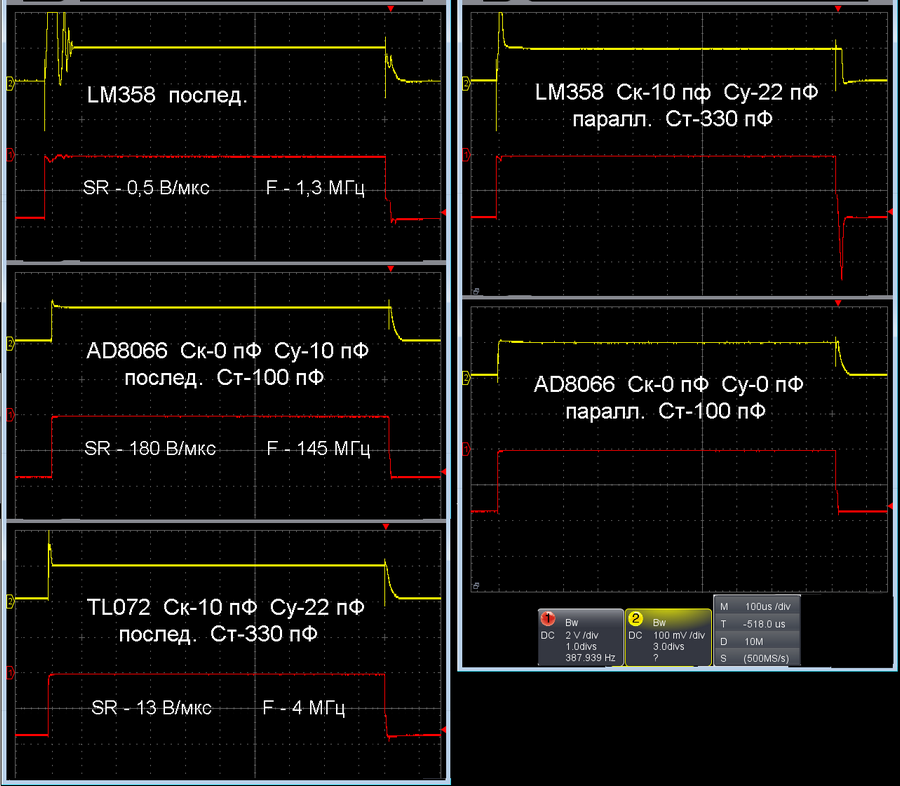Image resolution: width=900 pixels, height=786 pixels.
Task: Click channel 2 Bw bandwidth label
Action: pos(659,622)
